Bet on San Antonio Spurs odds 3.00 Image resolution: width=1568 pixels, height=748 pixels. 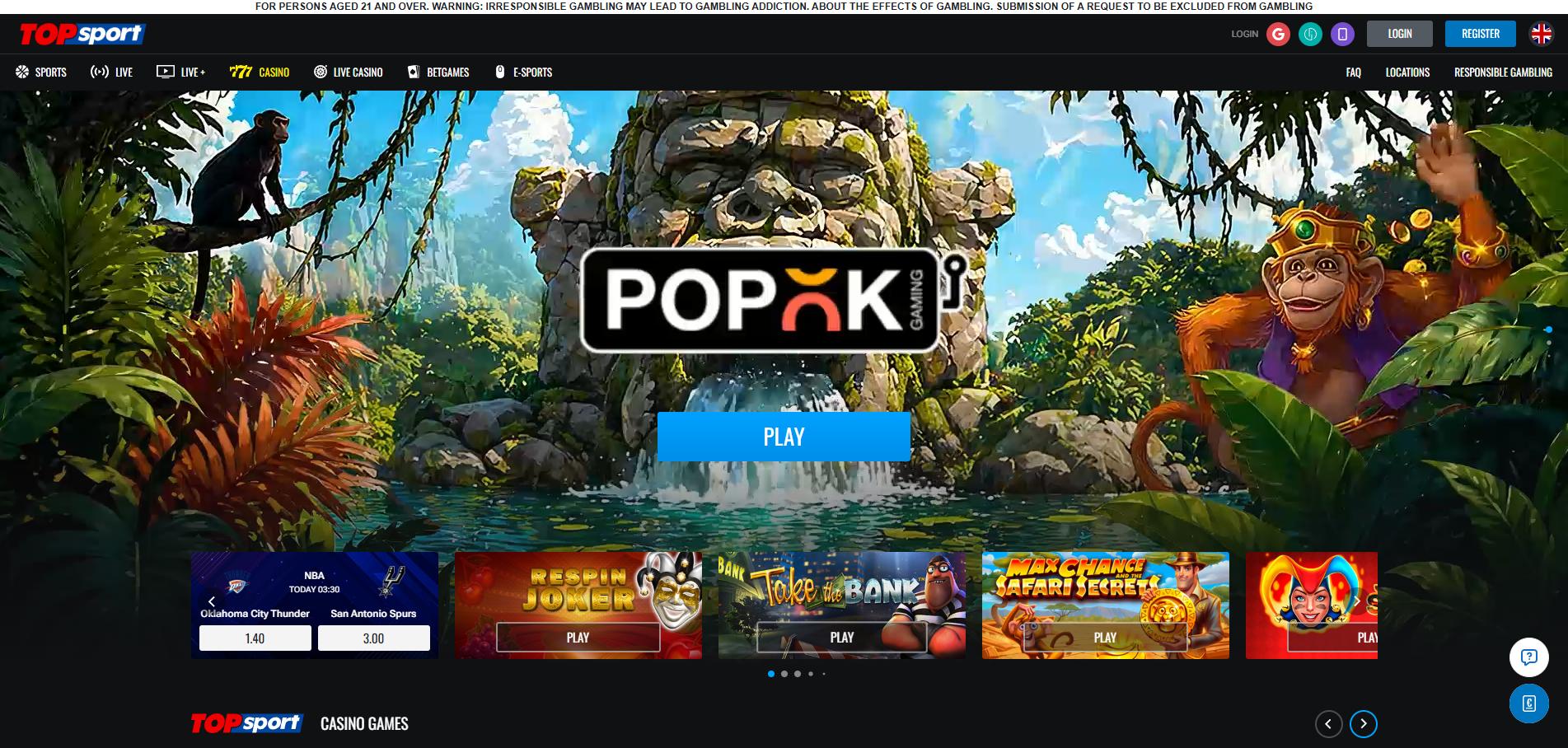(x=374, y=638)
